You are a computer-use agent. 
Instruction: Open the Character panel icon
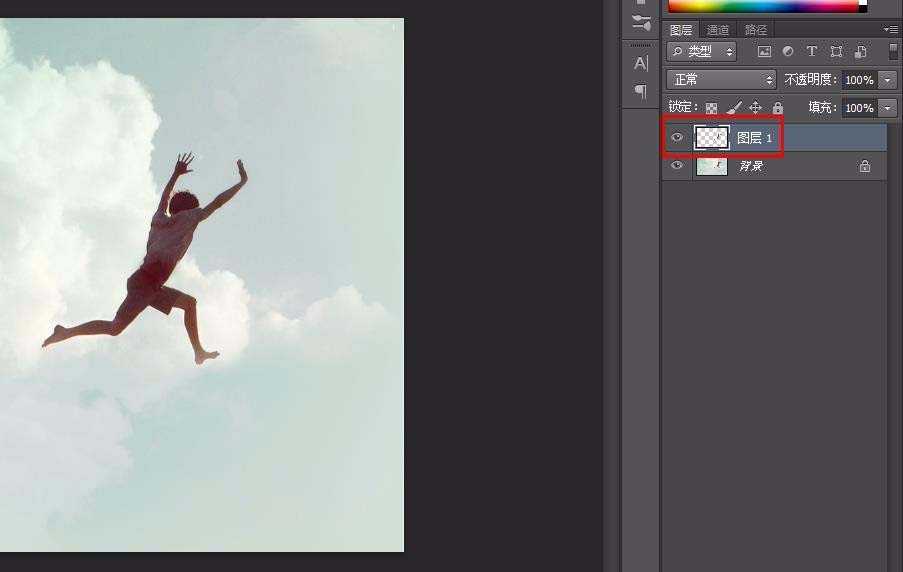pos(641,63)
